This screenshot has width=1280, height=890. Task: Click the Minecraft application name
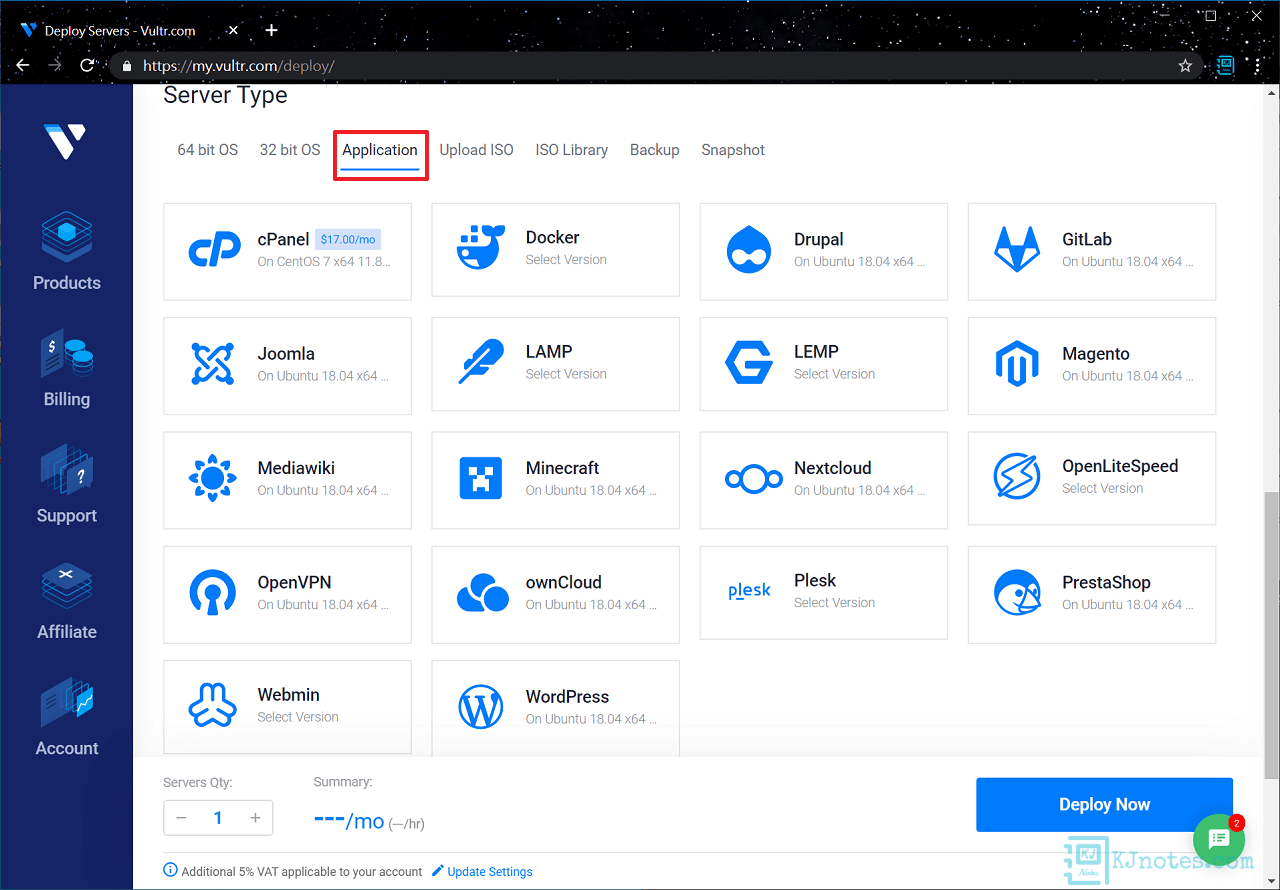click(562, 468)
